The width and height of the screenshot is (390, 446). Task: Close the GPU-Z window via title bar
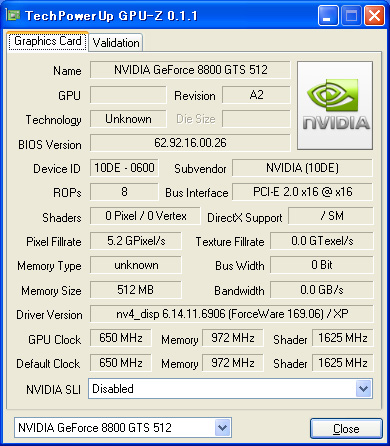point(374,16)
